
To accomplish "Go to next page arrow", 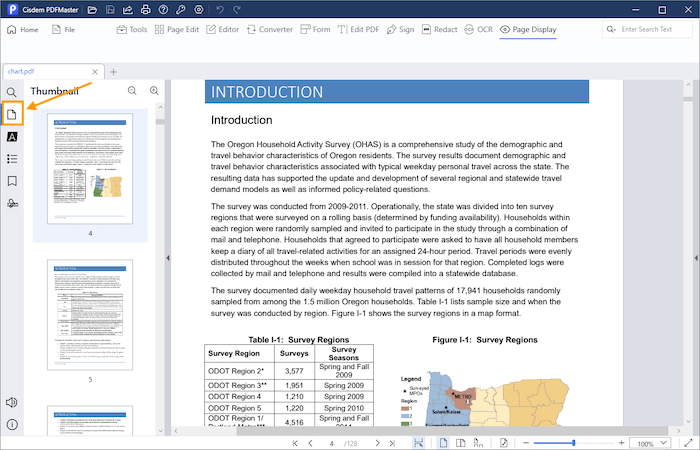I will point(377,443).
